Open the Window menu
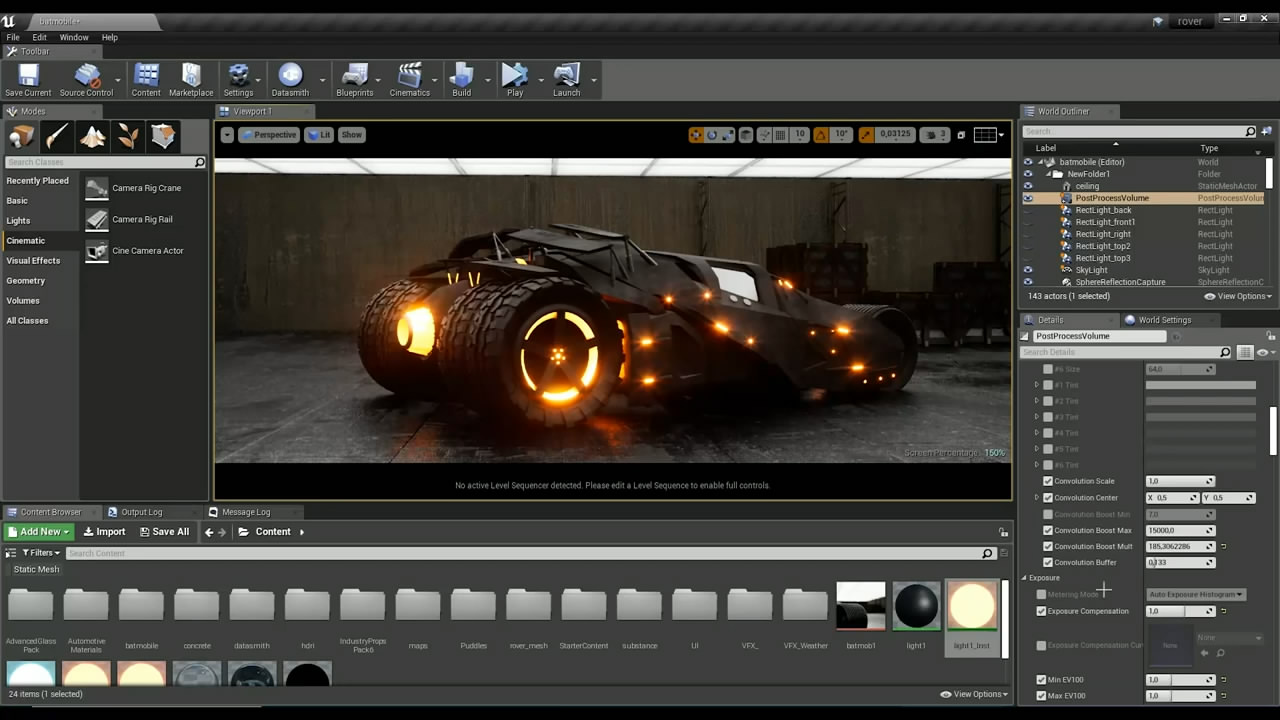This screenshot has width=1280, height=720. [74, 37]
